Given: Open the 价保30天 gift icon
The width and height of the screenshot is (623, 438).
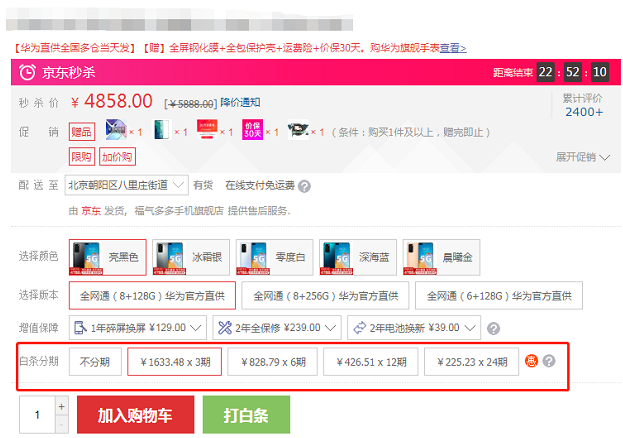Looking at the screenshot, I should (253, 130).
